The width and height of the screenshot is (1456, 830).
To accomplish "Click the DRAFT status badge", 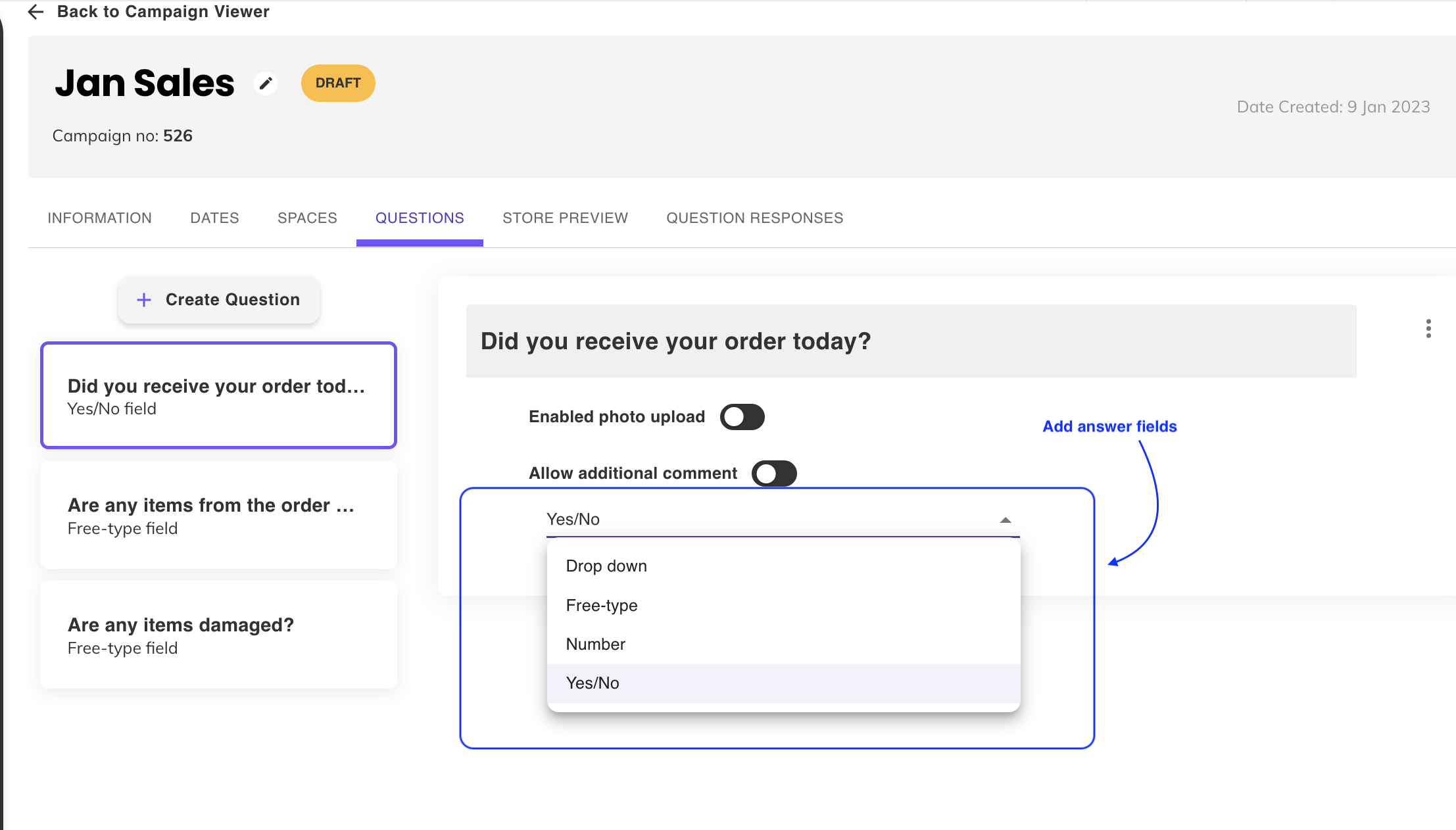I will tap(338, 84).
